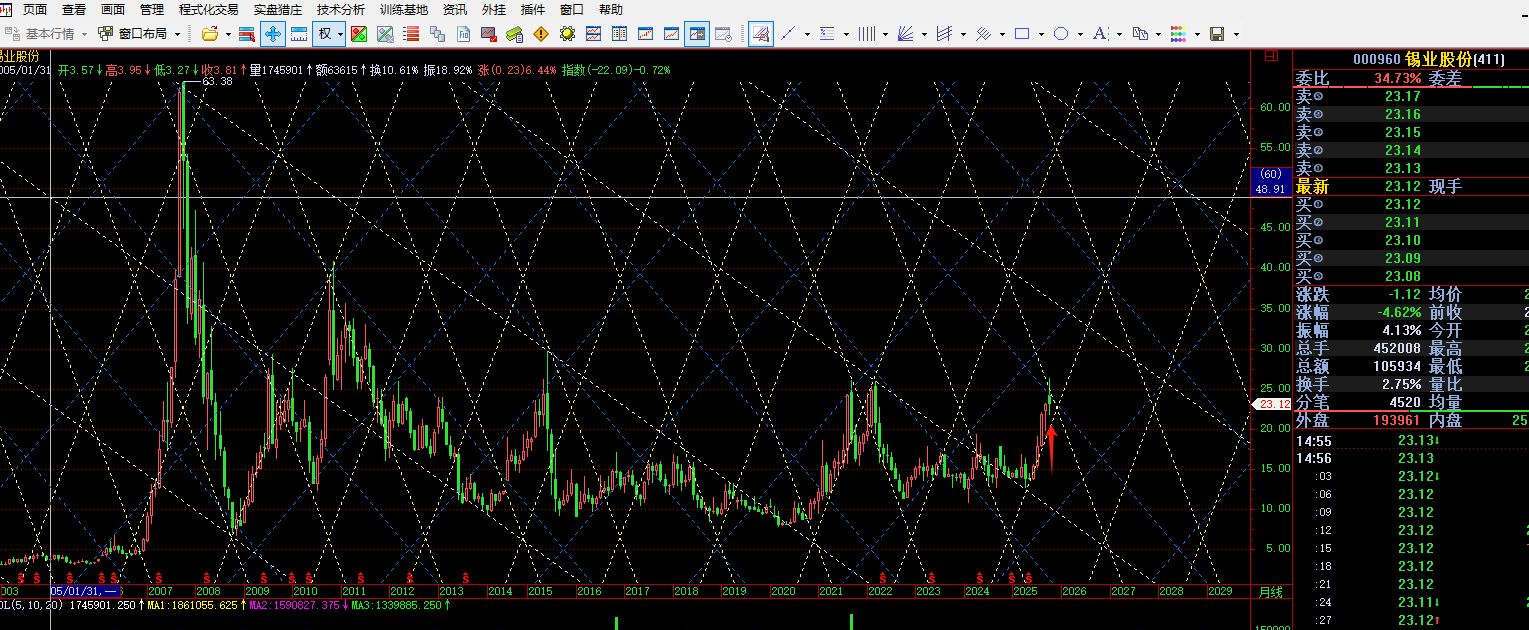Click the yellow diamond warning icon
1529x630 pixels.
tap(541, 34)
